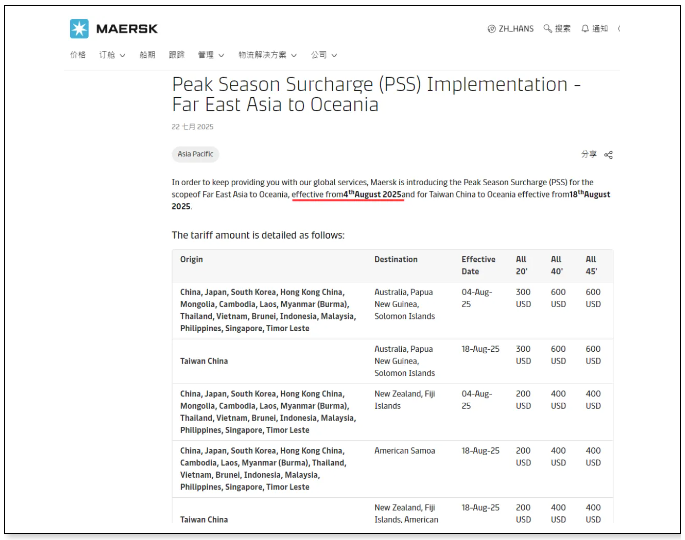
Task: Click 200 USD in the American Samoa row
Action: (523, 457)
